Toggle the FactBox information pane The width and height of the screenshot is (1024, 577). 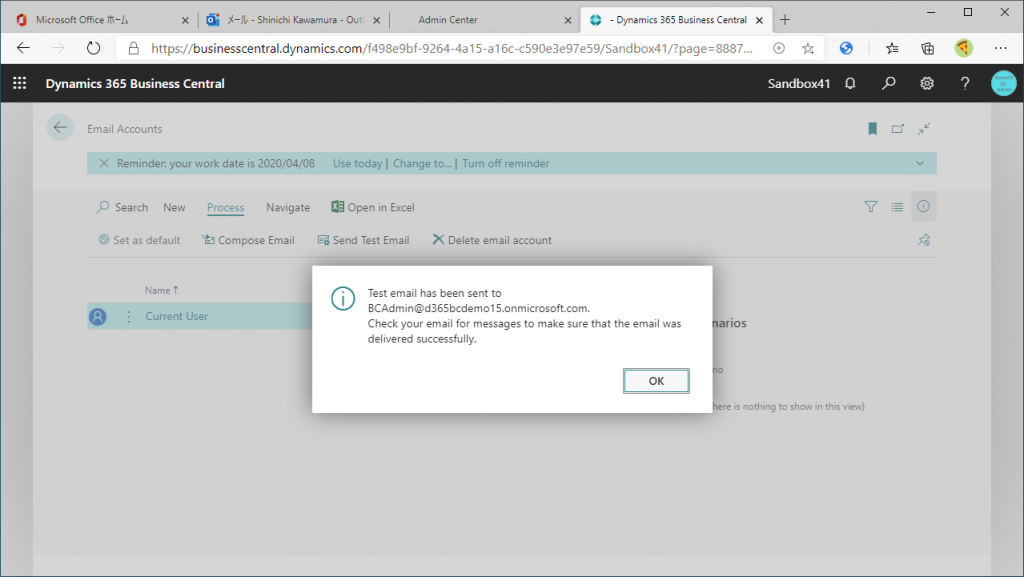923,206
